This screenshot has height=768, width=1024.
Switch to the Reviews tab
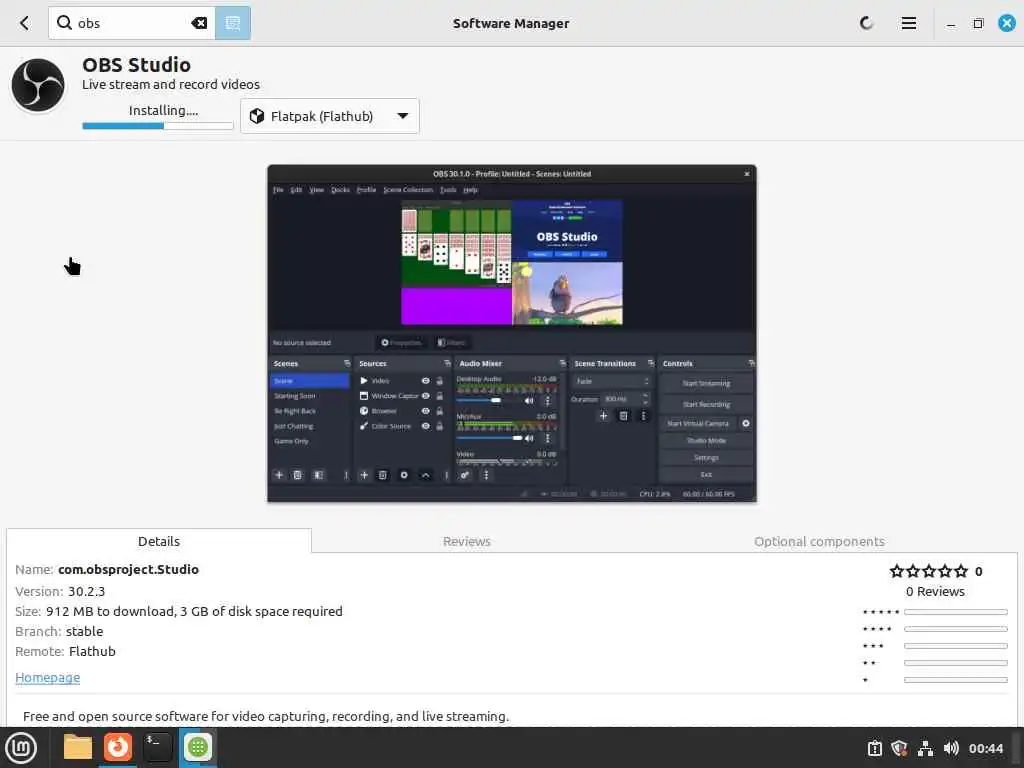pyautogui.click(x=466, y=541)
